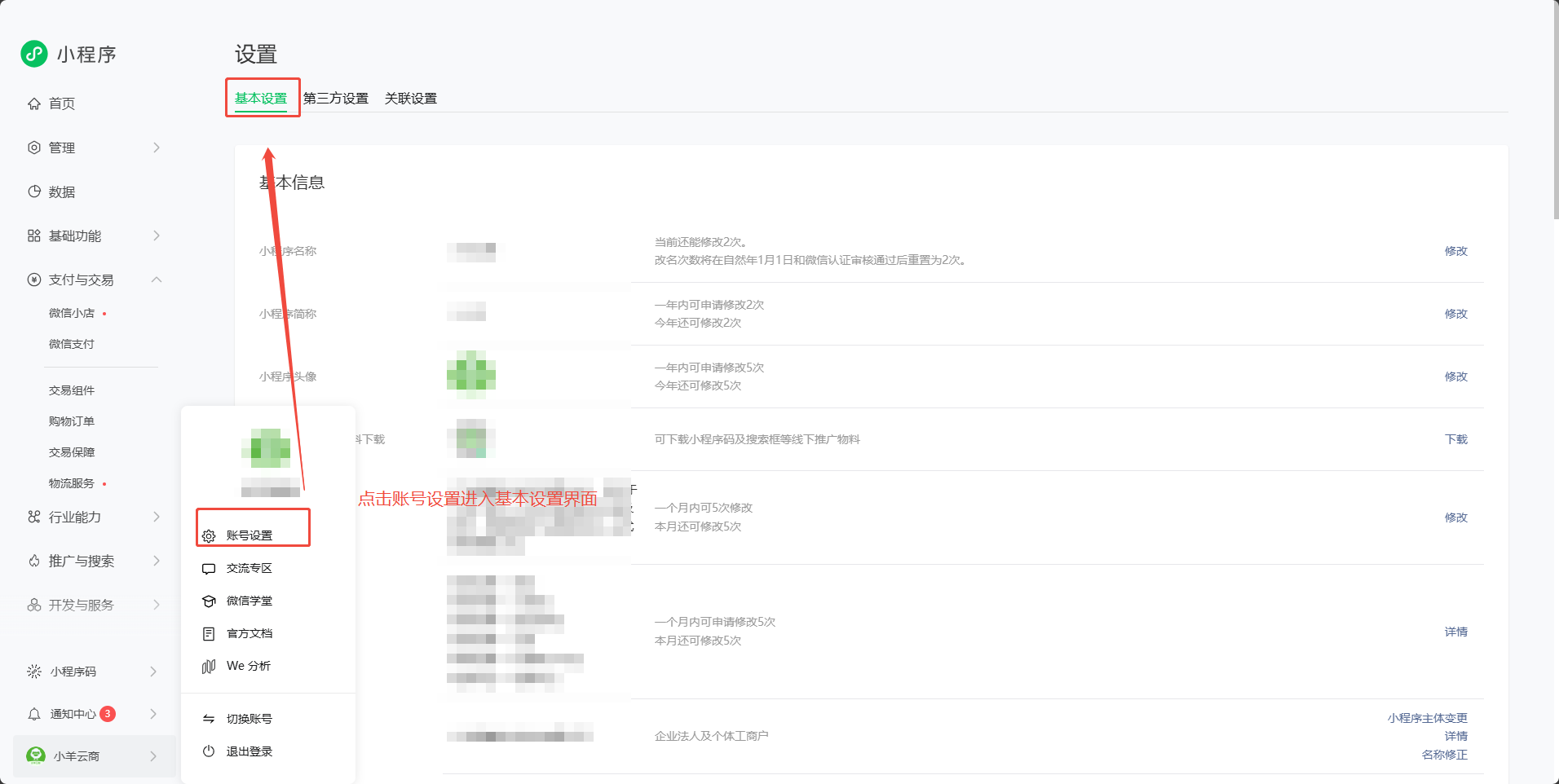Image resolution: width=1559 pixels, height=784 pixels.
Task: Click 下载 link for mini program code
Action: pos(1455,439)
